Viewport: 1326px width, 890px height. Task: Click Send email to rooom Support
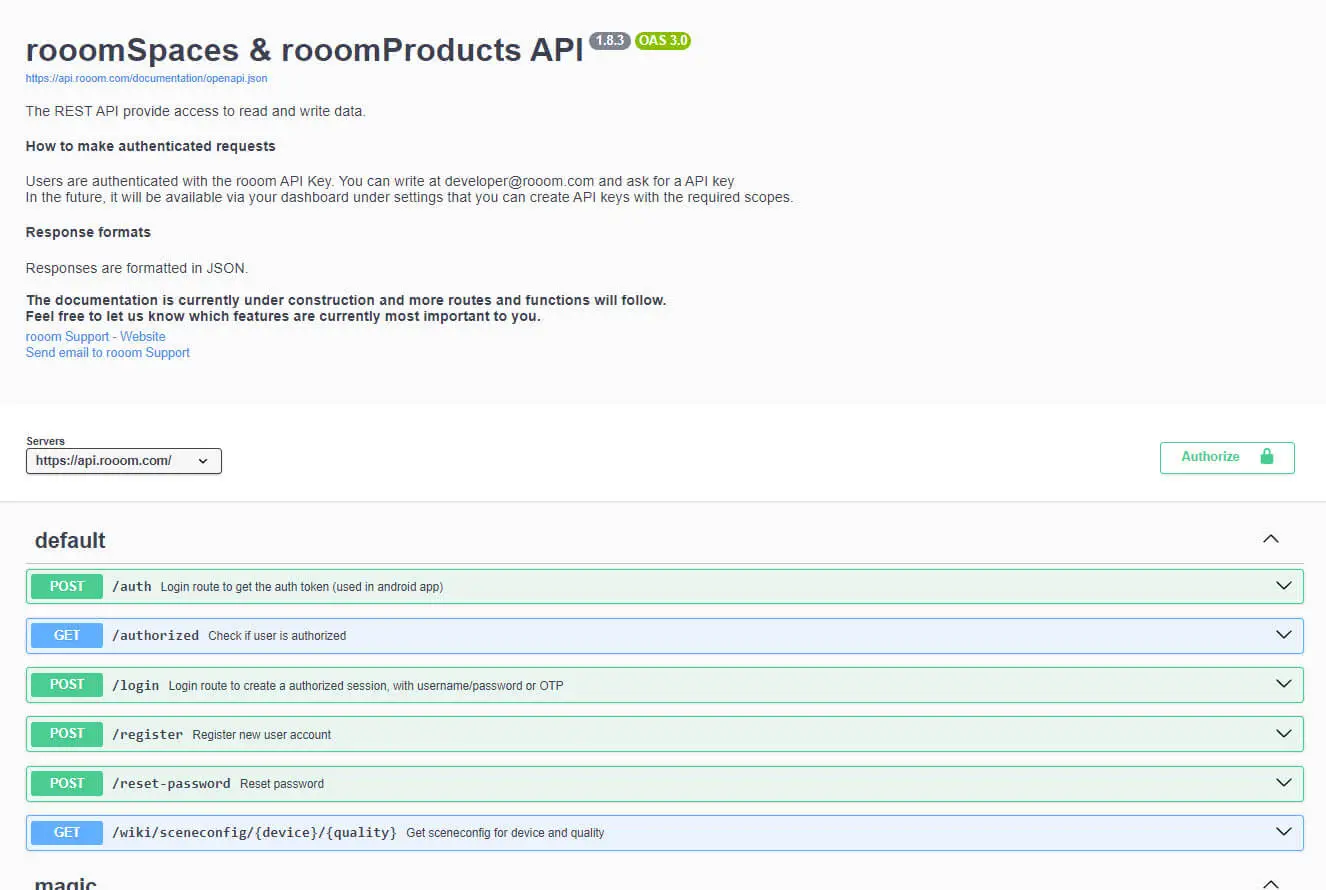click(x=108, y=353)
